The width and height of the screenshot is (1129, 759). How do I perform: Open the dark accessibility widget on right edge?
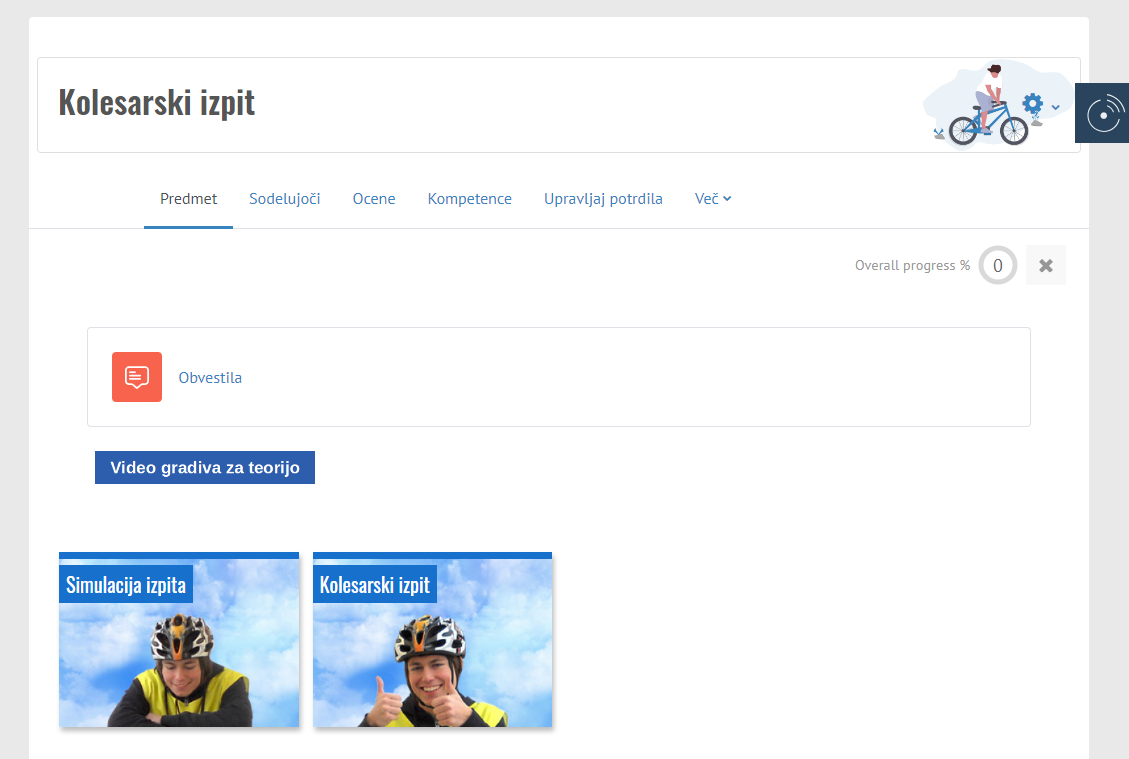point(1102,114)
